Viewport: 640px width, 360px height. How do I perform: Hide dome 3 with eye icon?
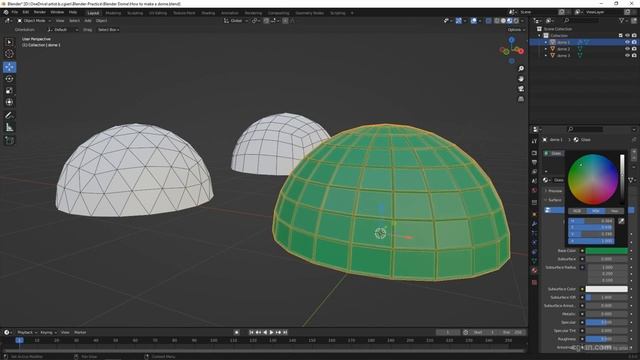pyautogui.click(x=627, y=55)
